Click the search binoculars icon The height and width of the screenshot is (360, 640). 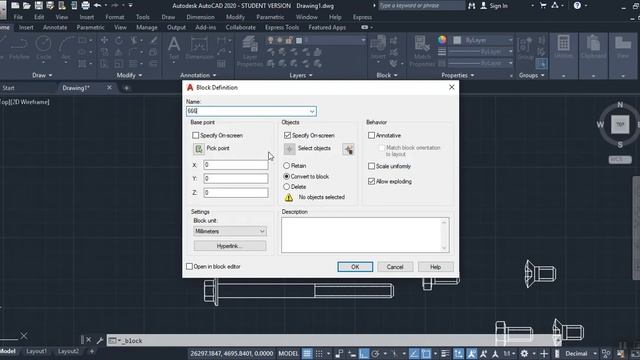(x=472, y=6)
